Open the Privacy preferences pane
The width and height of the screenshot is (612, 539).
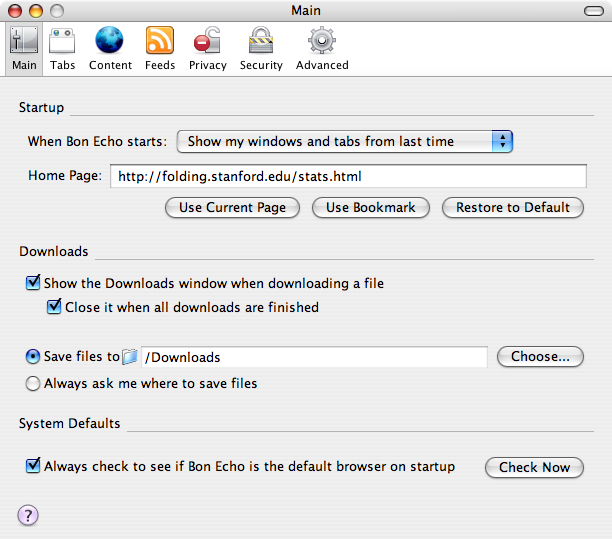(x=208, y=49)
